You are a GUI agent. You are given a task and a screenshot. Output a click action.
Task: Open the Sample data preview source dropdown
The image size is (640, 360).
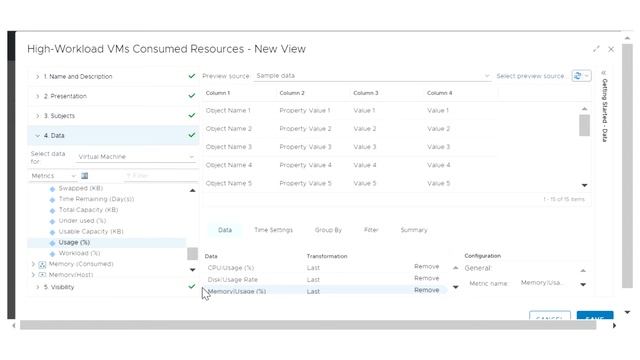372,76
